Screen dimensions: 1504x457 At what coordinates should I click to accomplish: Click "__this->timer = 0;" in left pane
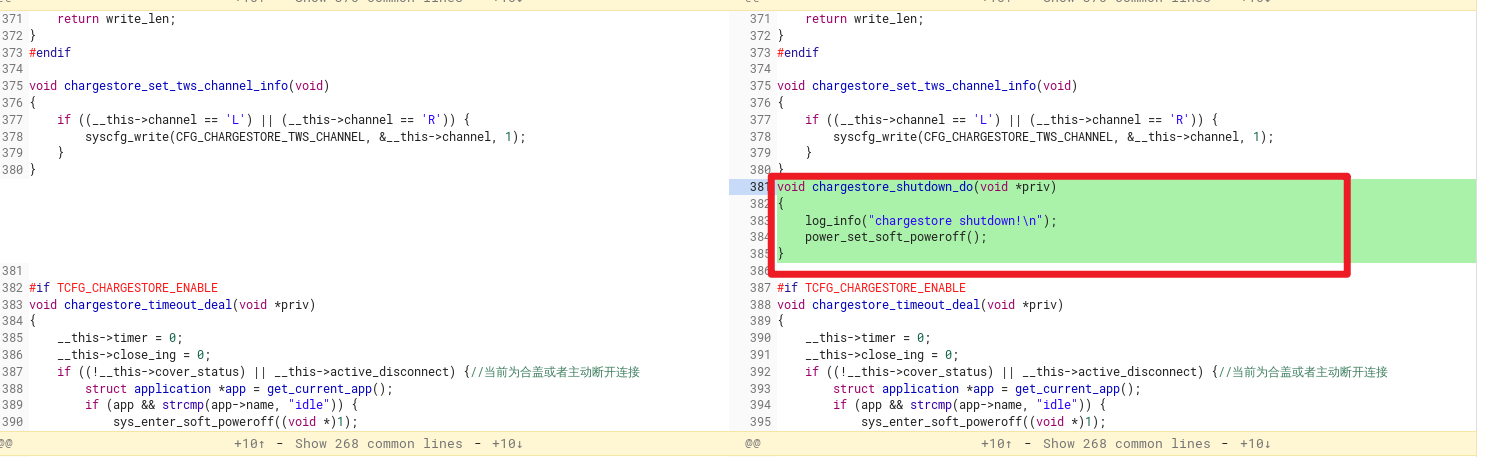pos(120,338)
